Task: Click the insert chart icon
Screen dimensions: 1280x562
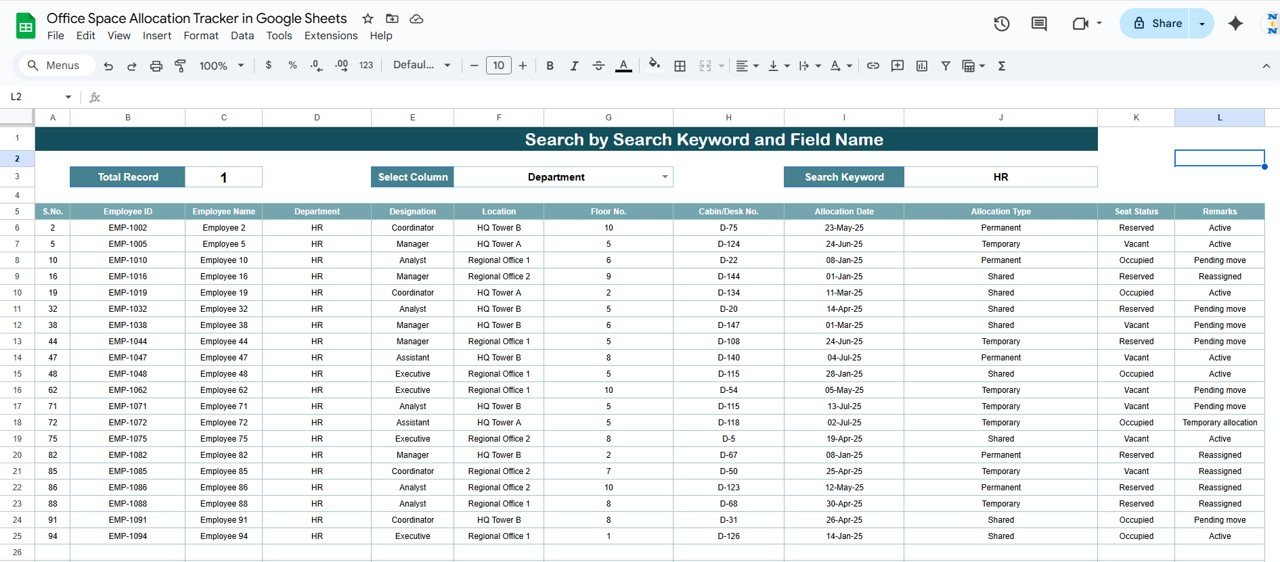Action: click(x=921, y=66)
